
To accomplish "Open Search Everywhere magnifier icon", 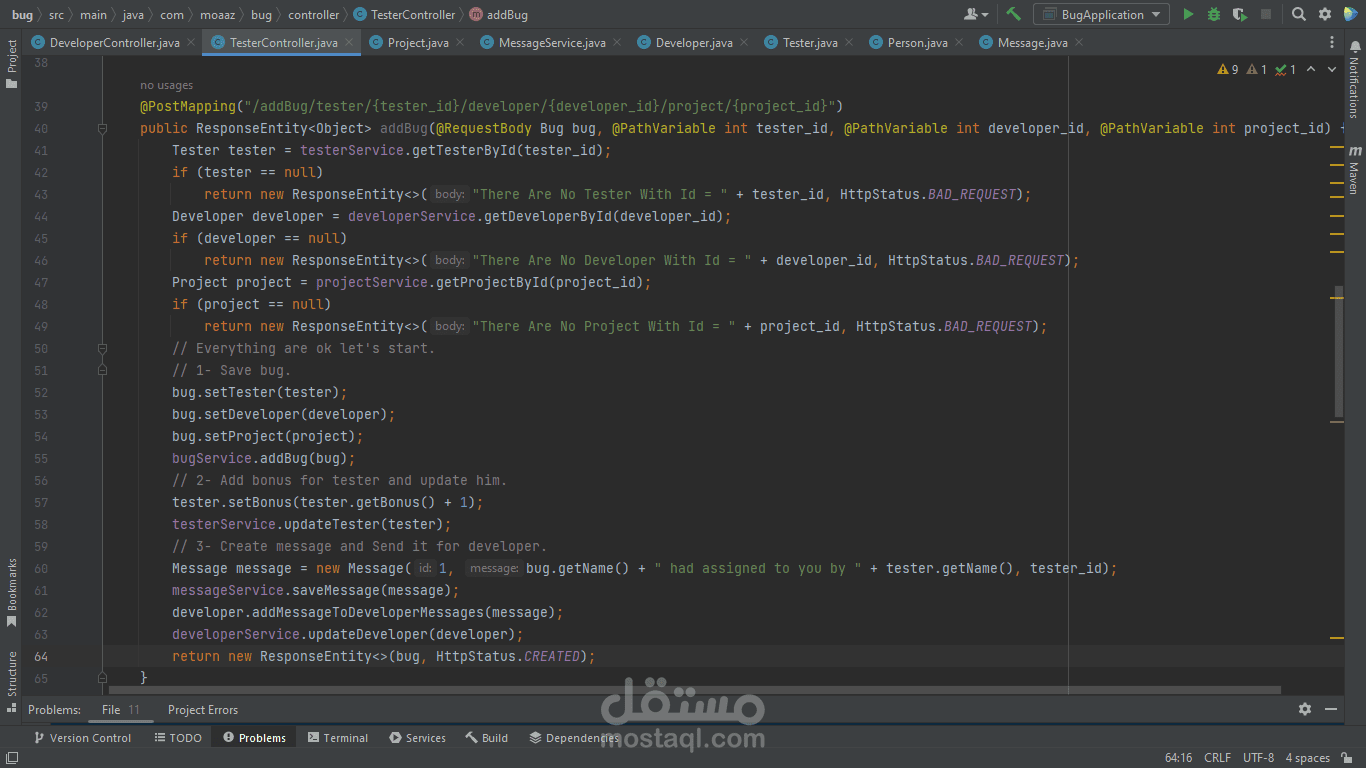I will (1298, 14).
